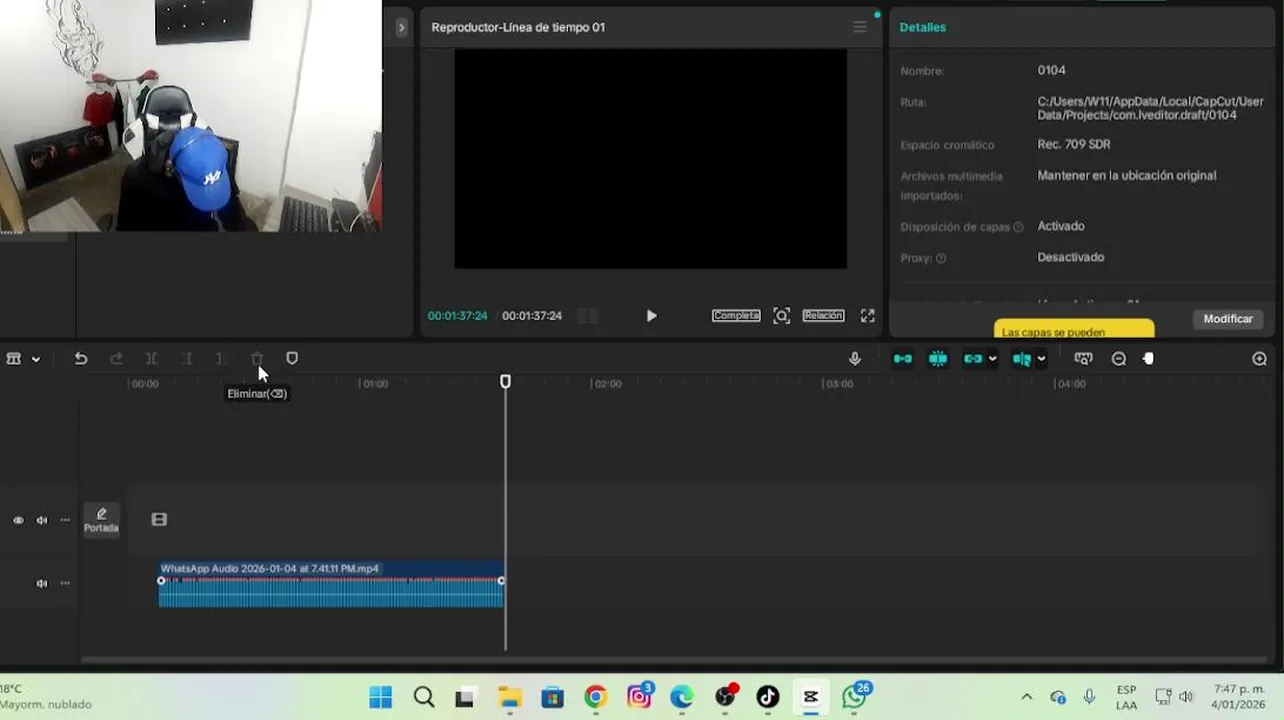Play the video in the player
1284x720 pixels.
pos(651,315)
